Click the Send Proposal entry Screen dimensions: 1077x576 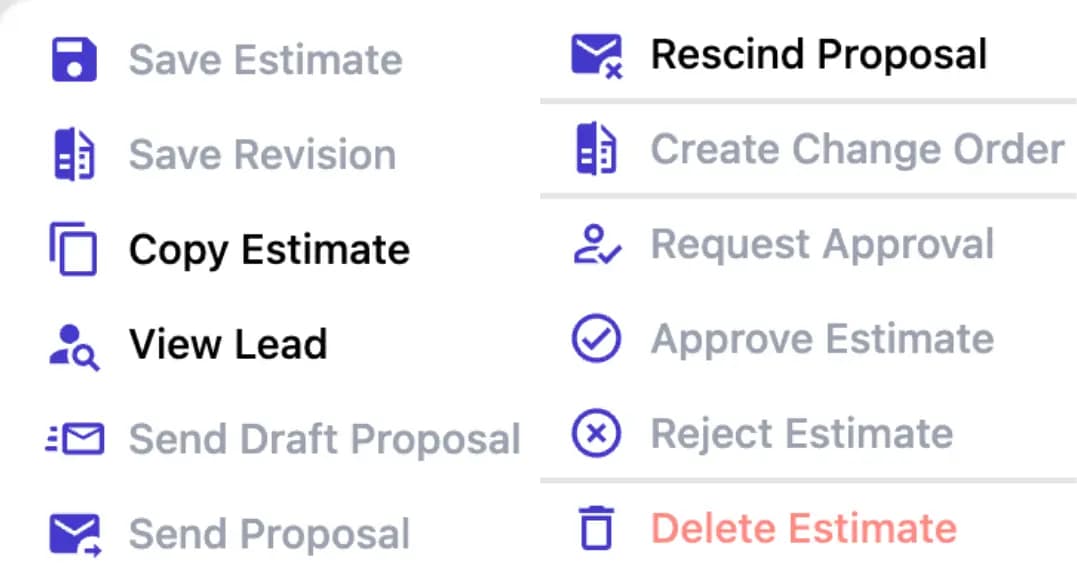268,532
